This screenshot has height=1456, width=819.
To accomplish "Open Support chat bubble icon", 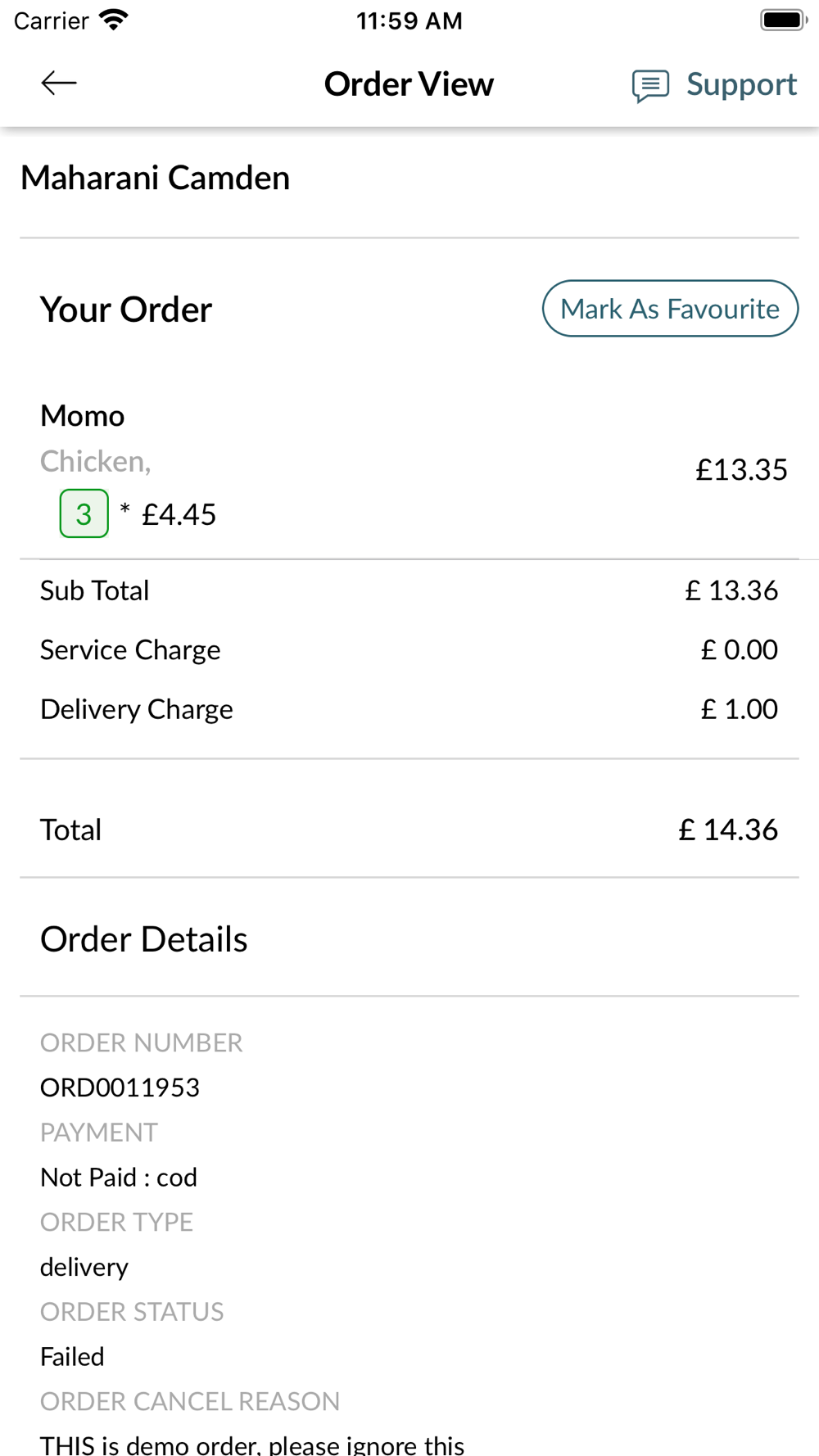I will tap(650, 85).
